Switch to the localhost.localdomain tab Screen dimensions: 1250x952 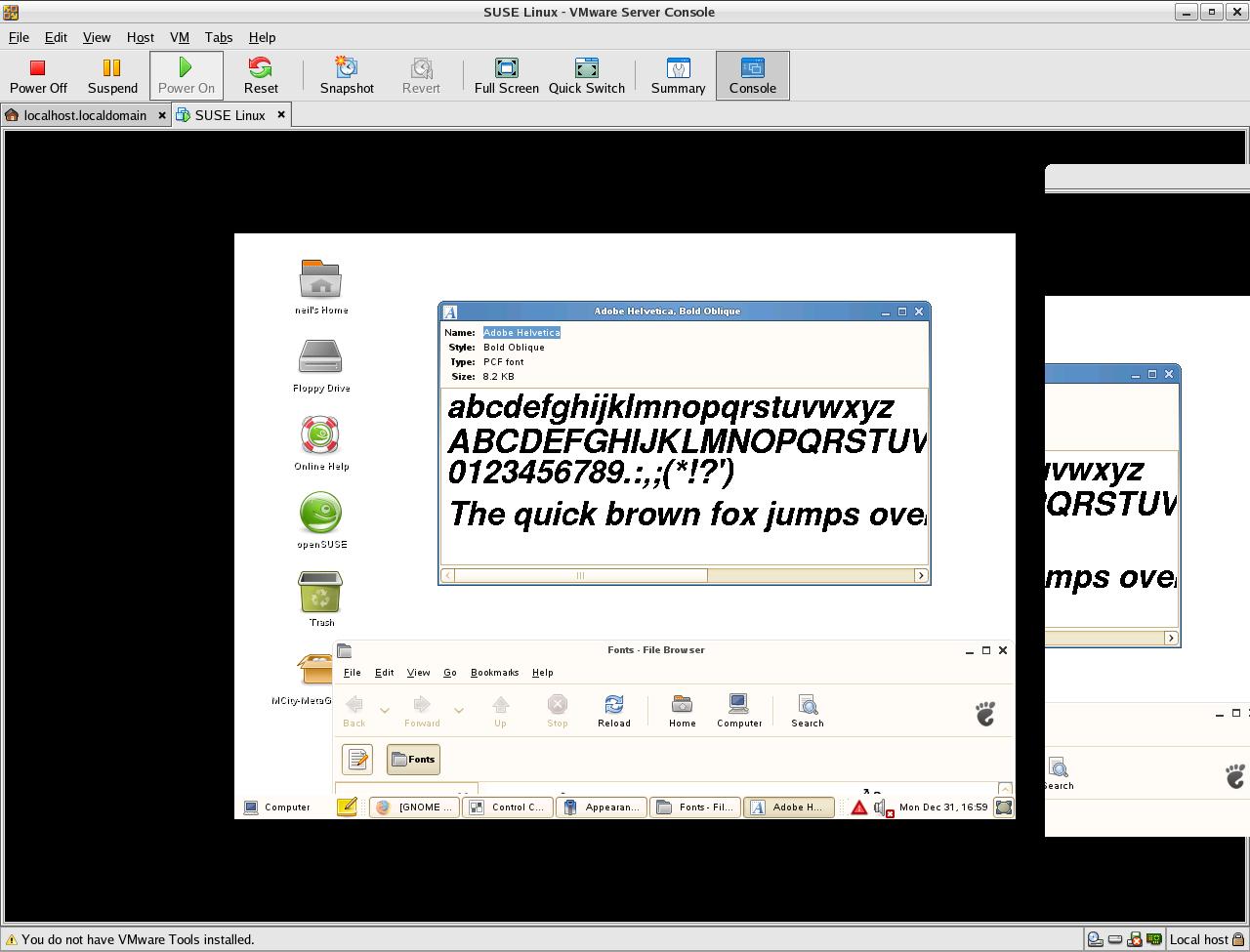(84, 115)
